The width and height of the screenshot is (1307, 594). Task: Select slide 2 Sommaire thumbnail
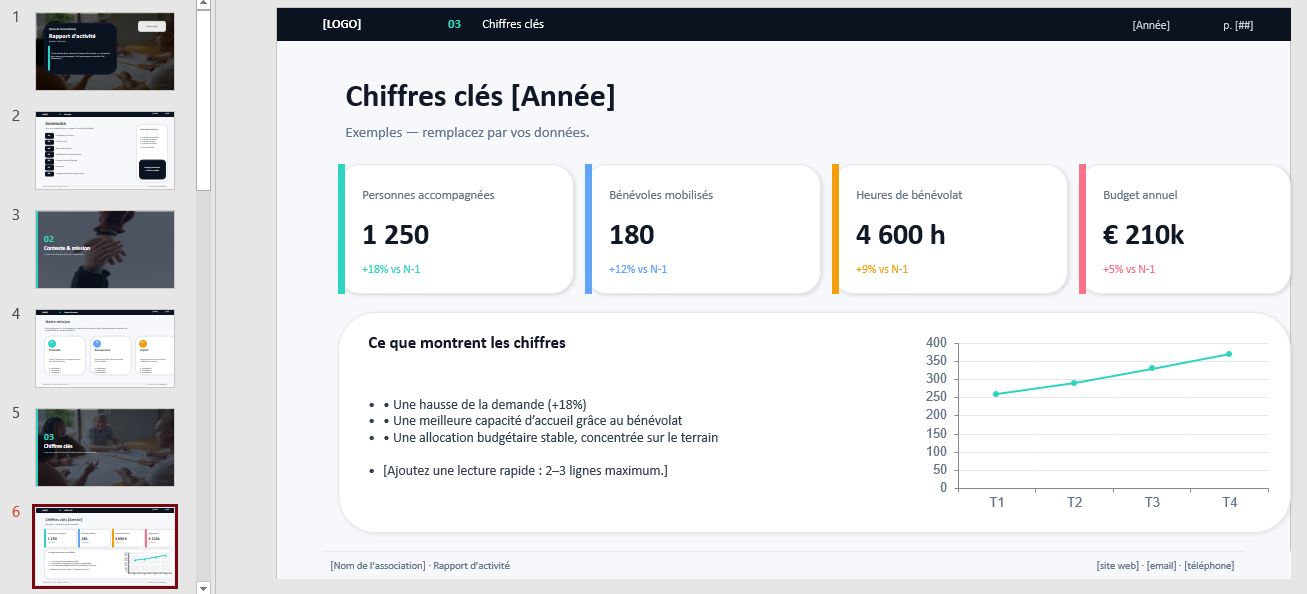[x=105, y=150]
